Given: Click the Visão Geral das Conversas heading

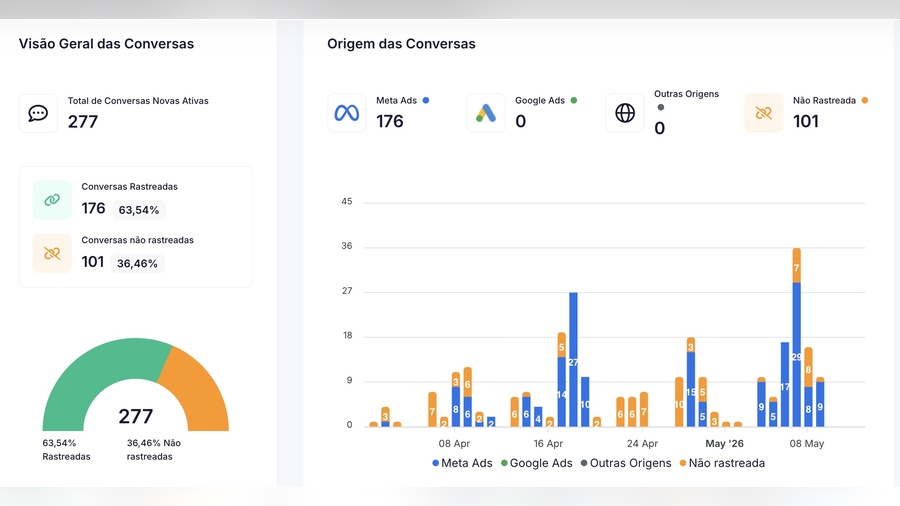Looking at the screenshot, I should pyautogui.click(x=106, y=44).
